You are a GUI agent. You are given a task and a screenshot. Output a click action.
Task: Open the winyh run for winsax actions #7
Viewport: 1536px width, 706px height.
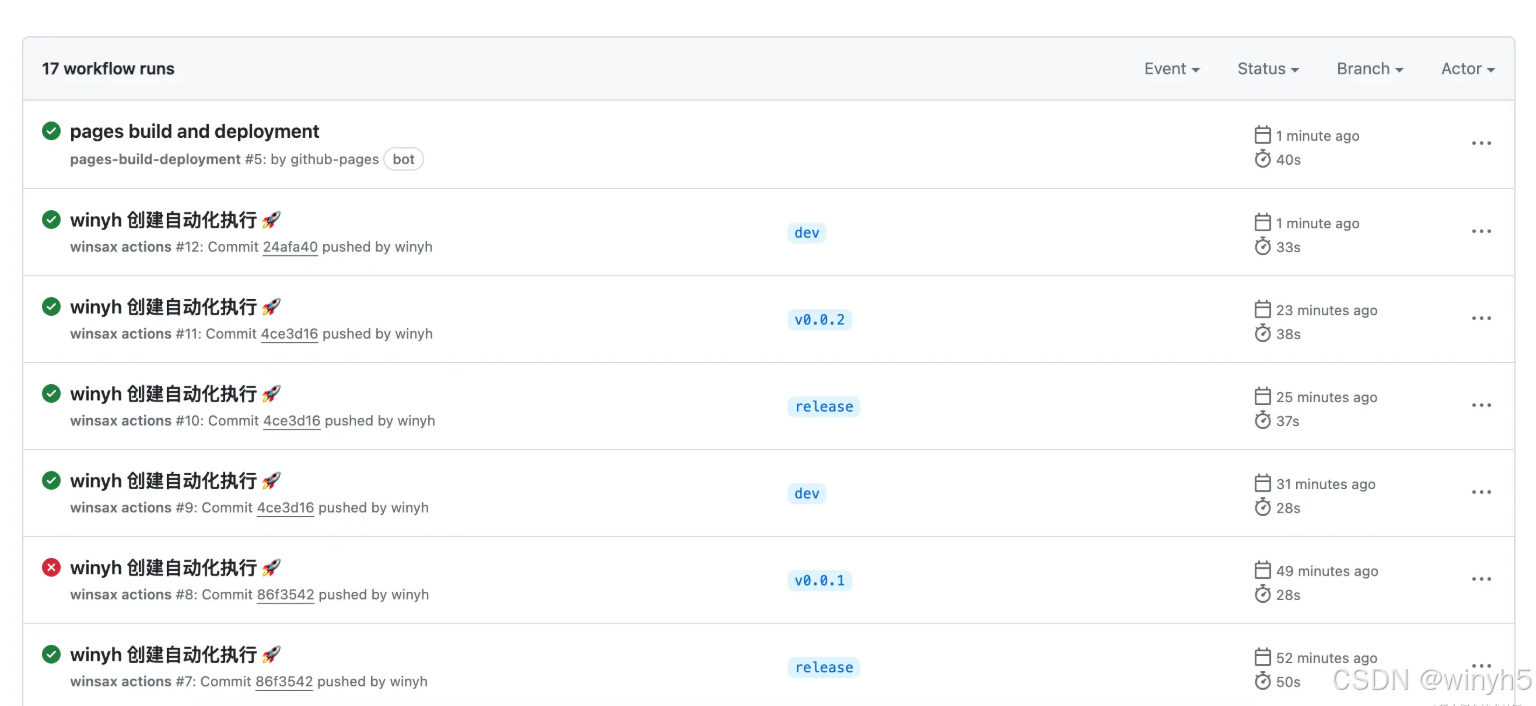click(x=175, y=654)
